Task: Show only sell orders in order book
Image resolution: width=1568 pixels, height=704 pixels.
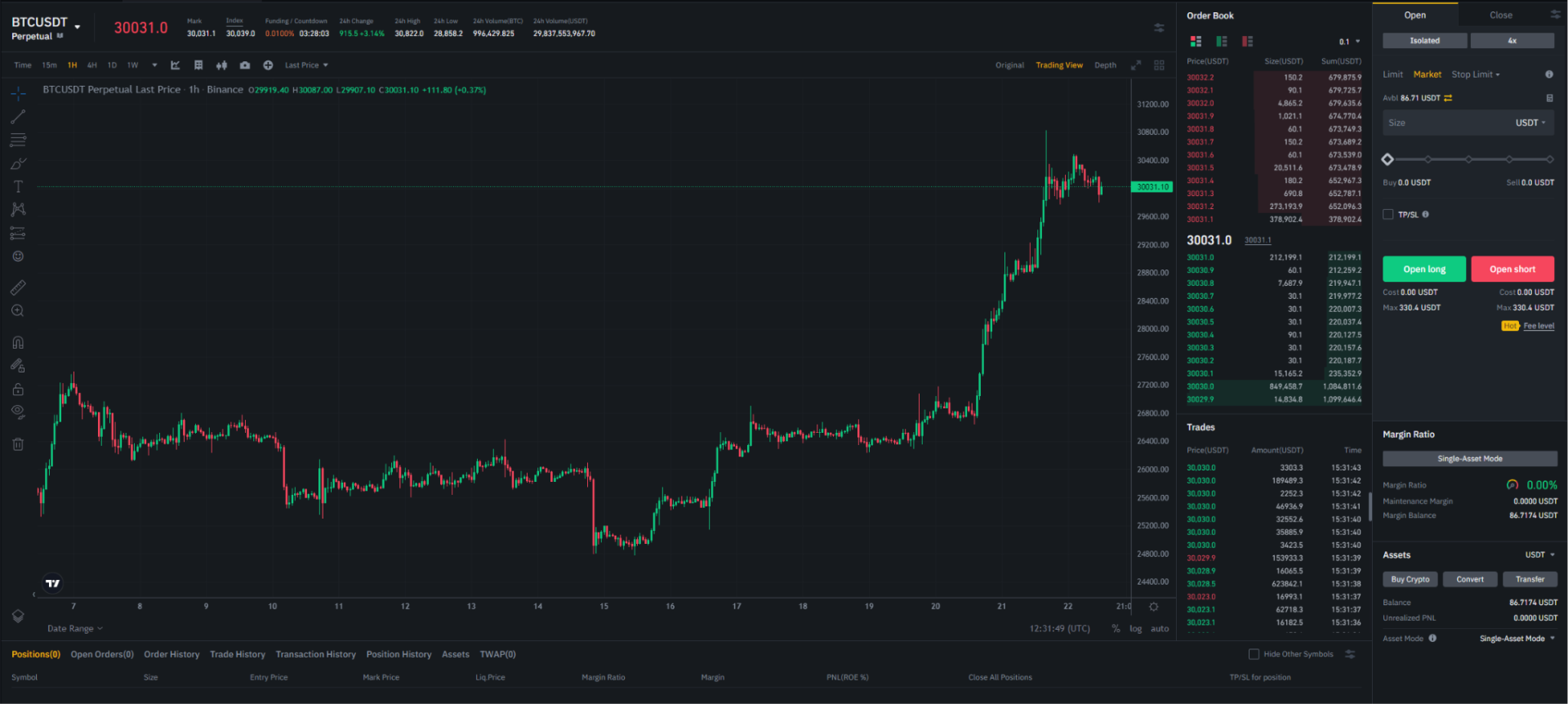Action: [1247, 41]
